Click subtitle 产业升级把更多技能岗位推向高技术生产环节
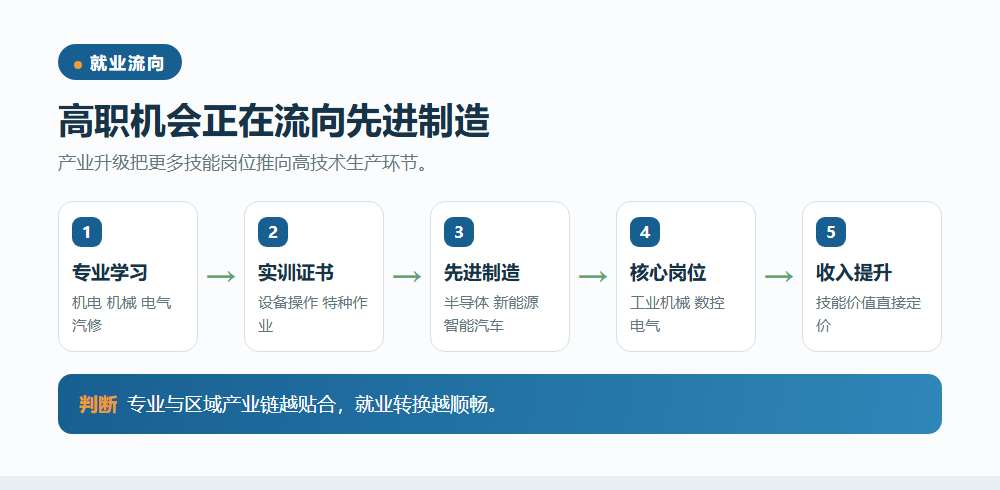 (x=242, y=163)
